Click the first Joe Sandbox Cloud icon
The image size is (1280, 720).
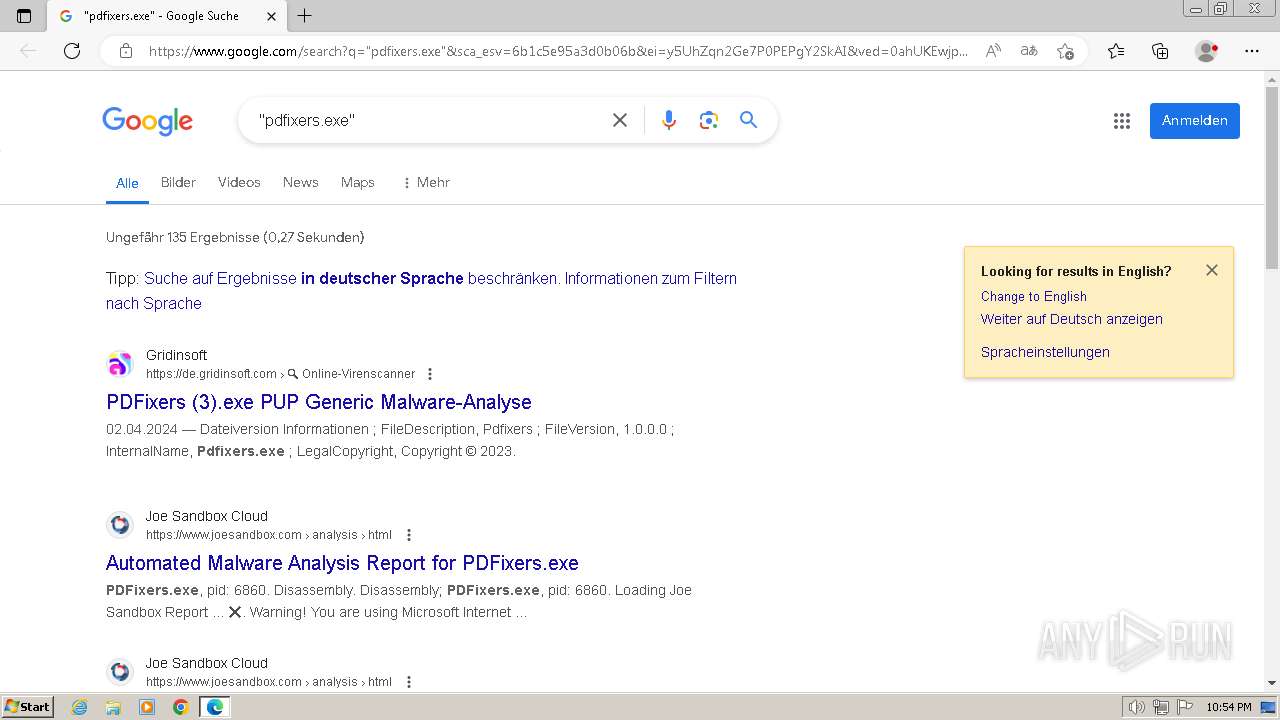click(120, 525)
